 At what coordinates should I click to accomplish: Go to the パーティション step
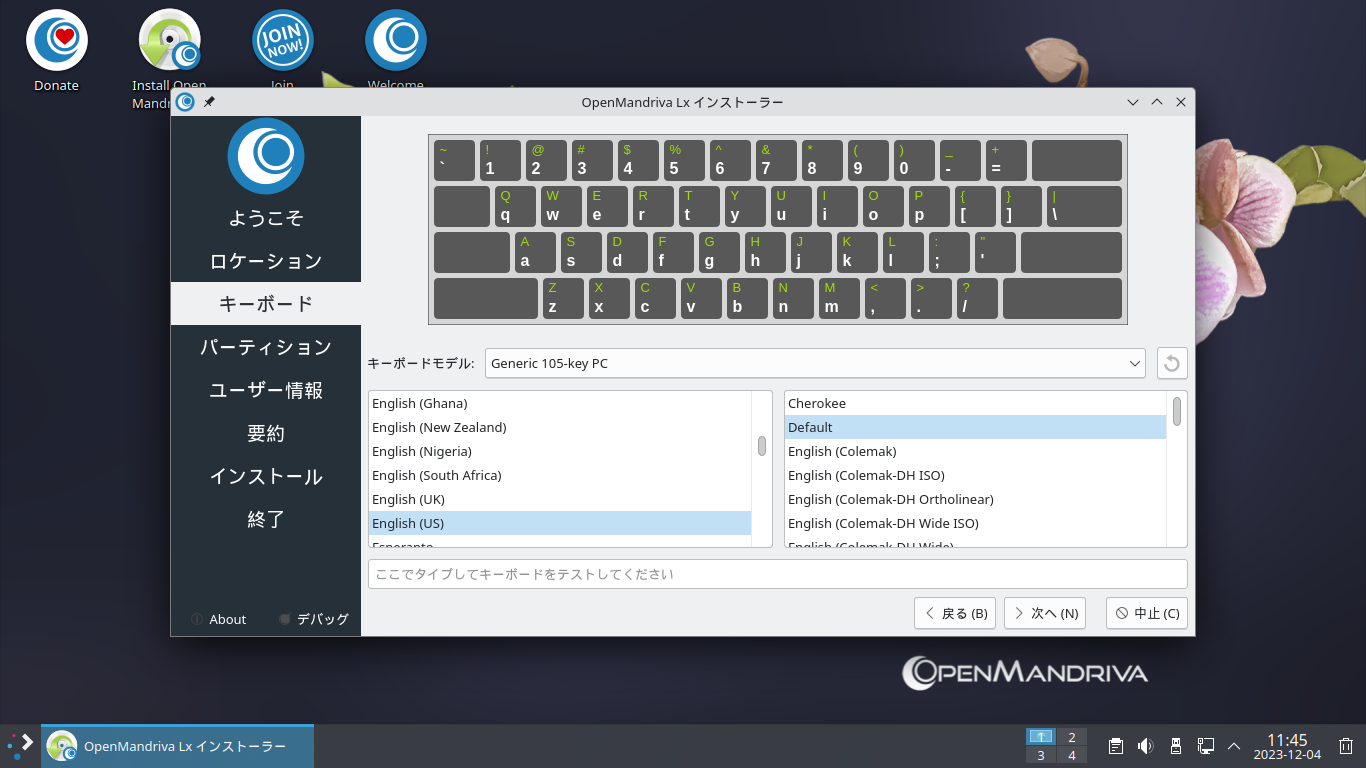265,346
